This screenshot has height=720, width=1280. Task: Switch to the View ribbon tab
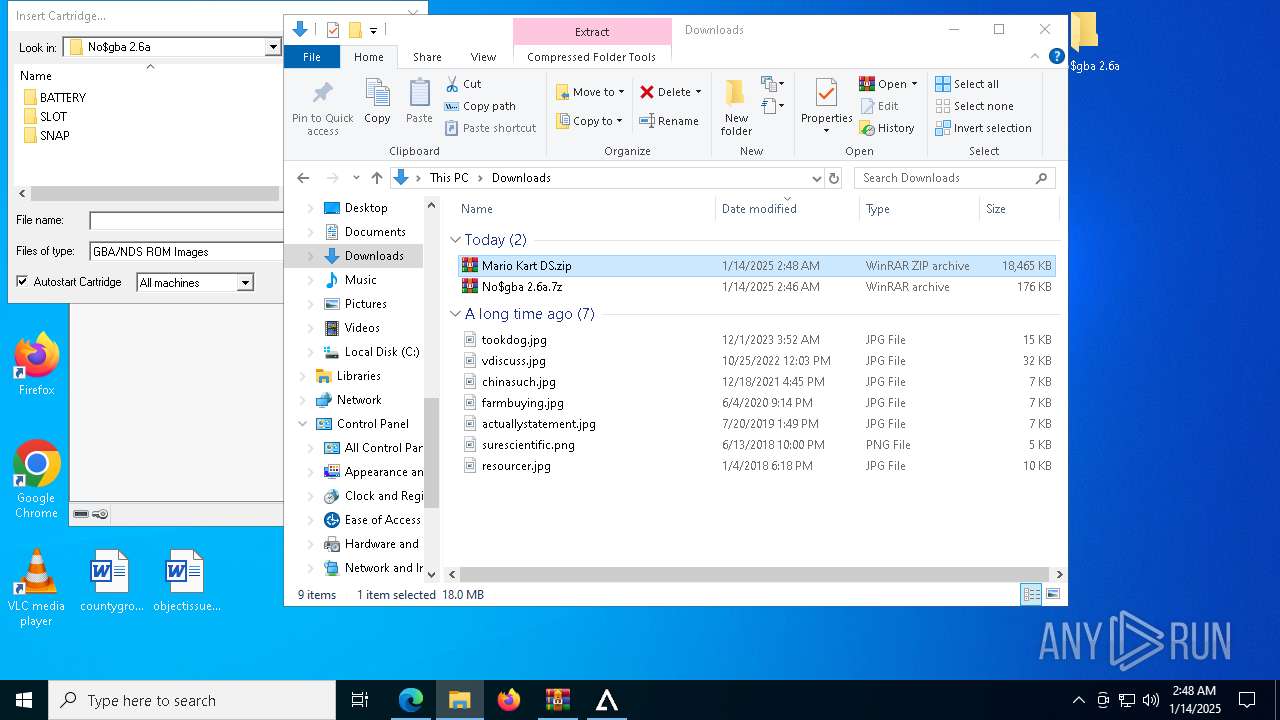click(x=483, y=57)
